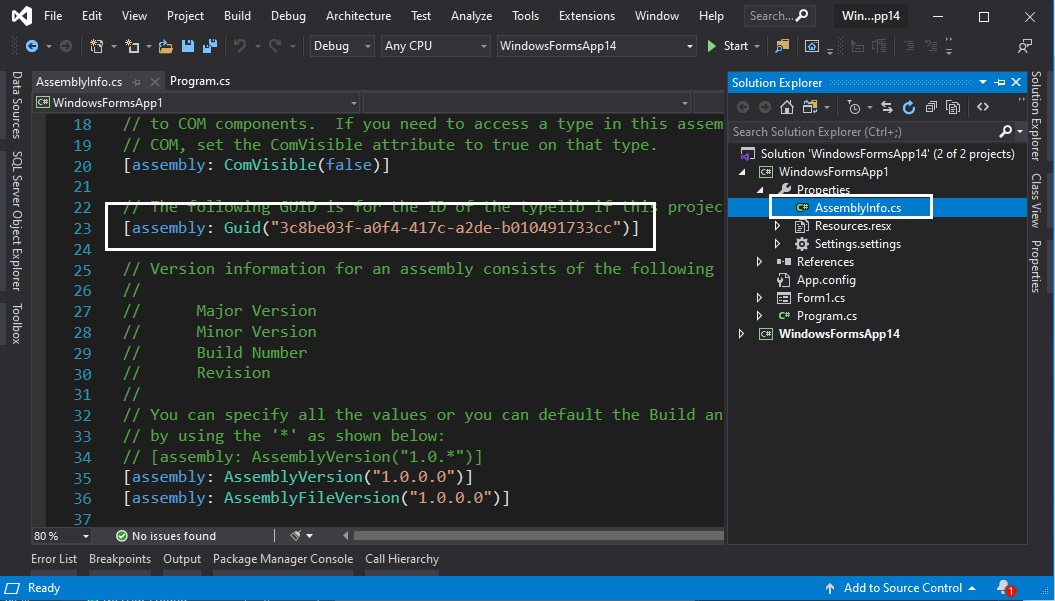Click the green Start play icon
Viewport: 1055px width, 601px height.
tap(712, 46)
